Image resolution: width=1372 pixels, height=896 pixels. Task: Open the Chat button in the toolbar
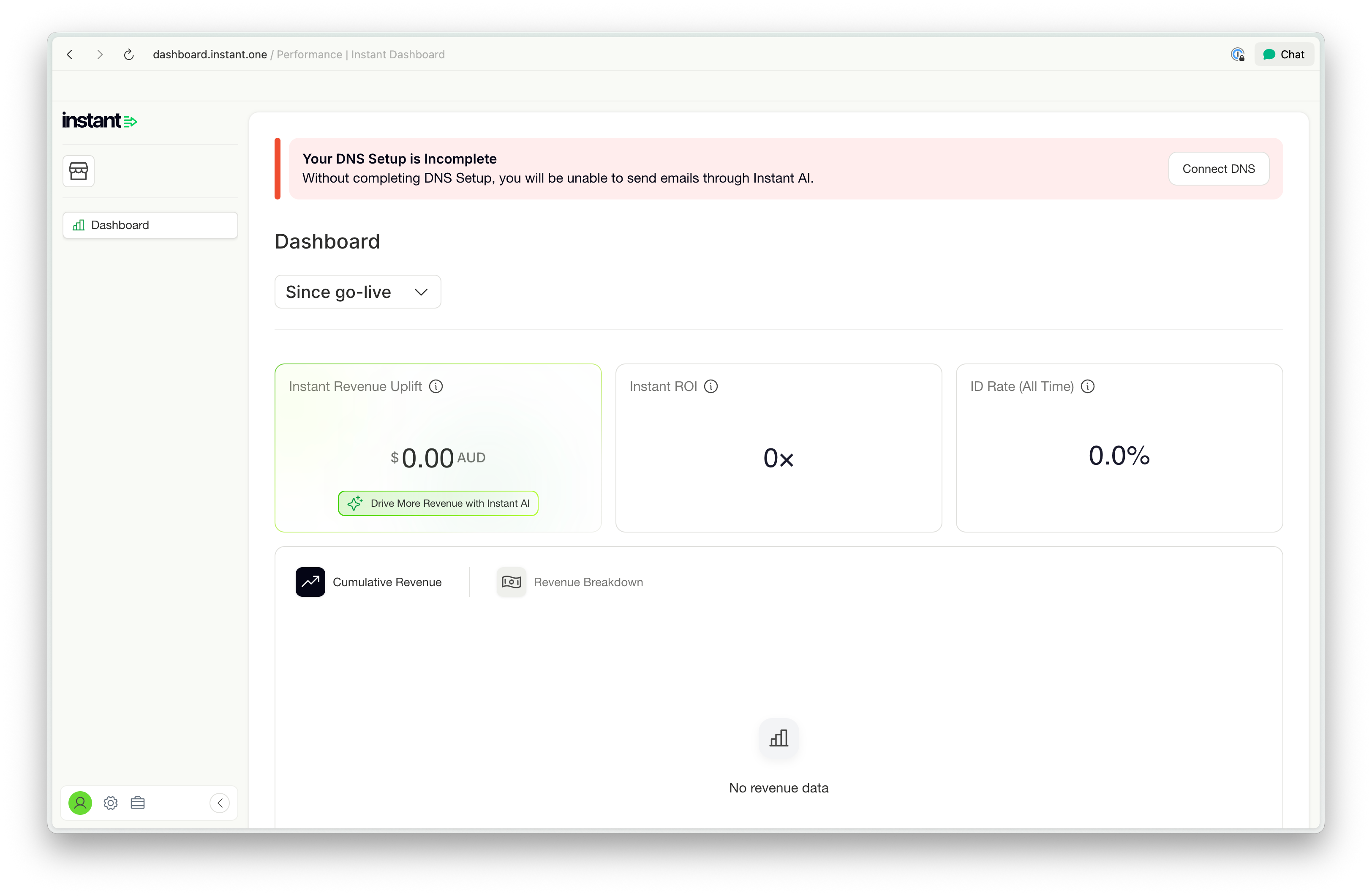pyautogui.click(x=1284, y=54)
